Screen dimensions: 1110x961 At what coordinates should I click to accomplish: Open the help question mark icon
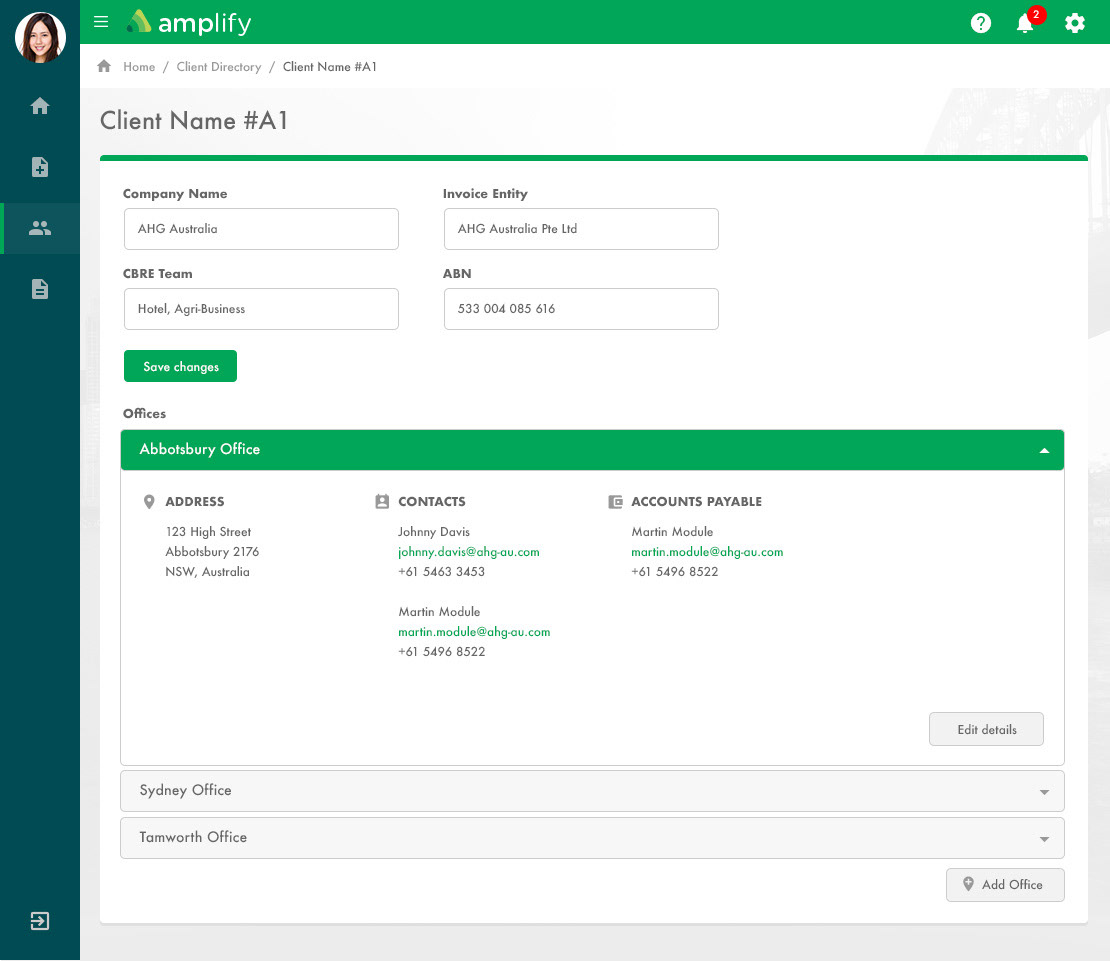[x=980, y=23]
